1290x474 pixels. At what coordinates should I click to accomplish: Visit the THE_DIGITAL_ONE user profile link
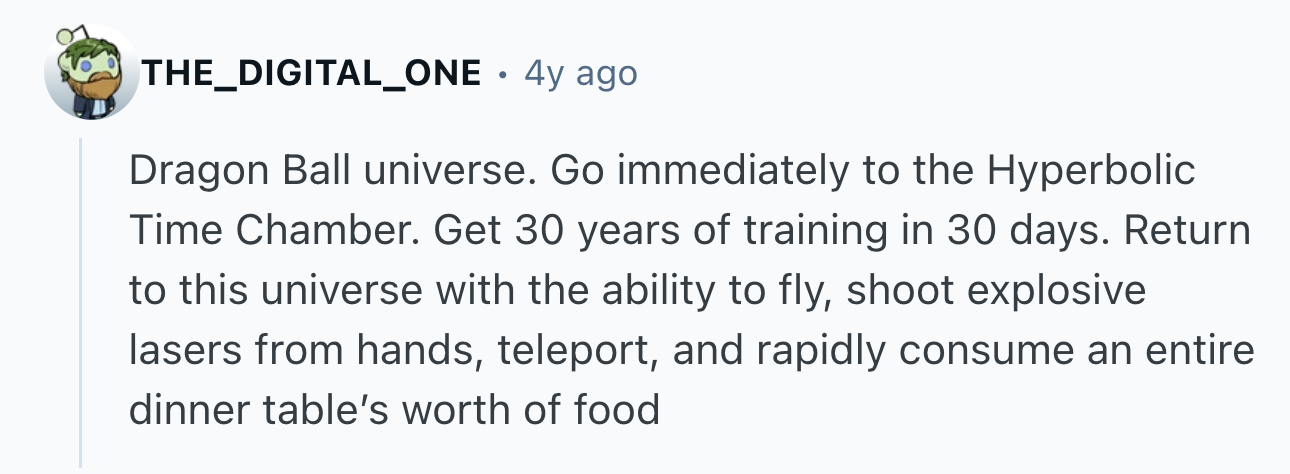pyautogui.click(x=312, y=73)
